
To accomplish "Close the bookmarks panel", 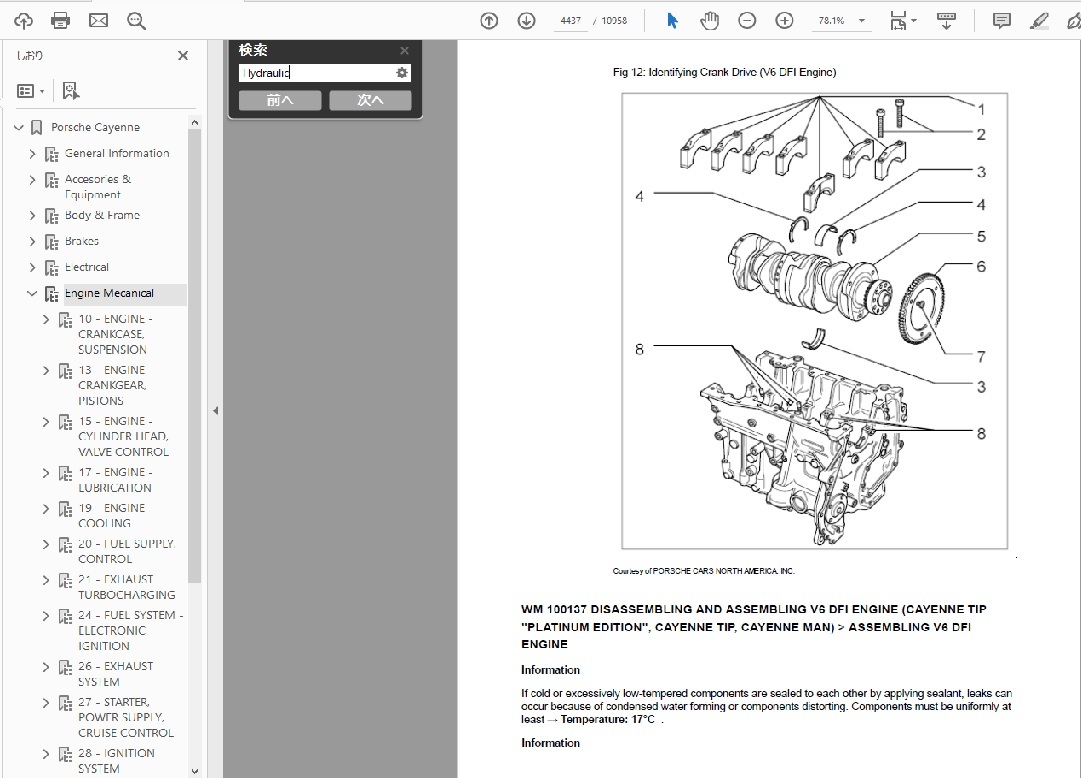I will click(x=183, y=56).
